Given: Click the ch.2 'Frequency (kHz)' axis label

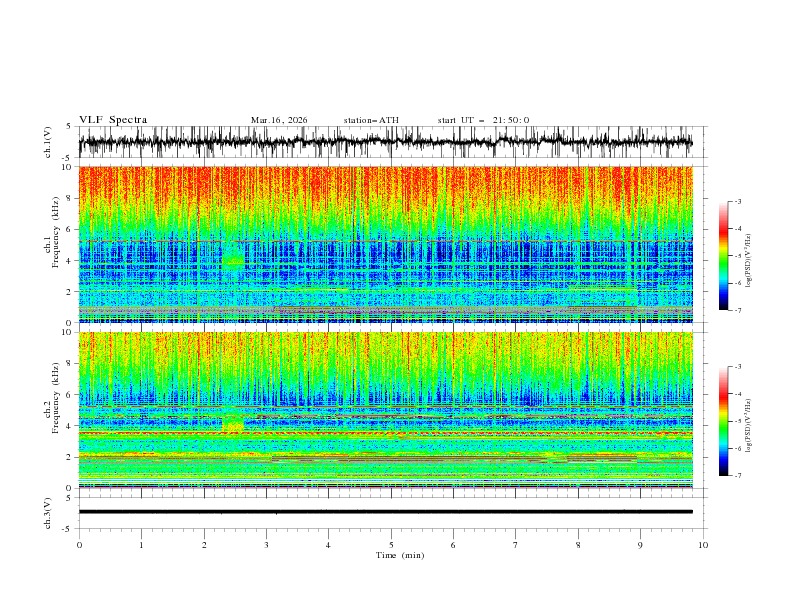Looking at the screenshot, I should point(55,398).
